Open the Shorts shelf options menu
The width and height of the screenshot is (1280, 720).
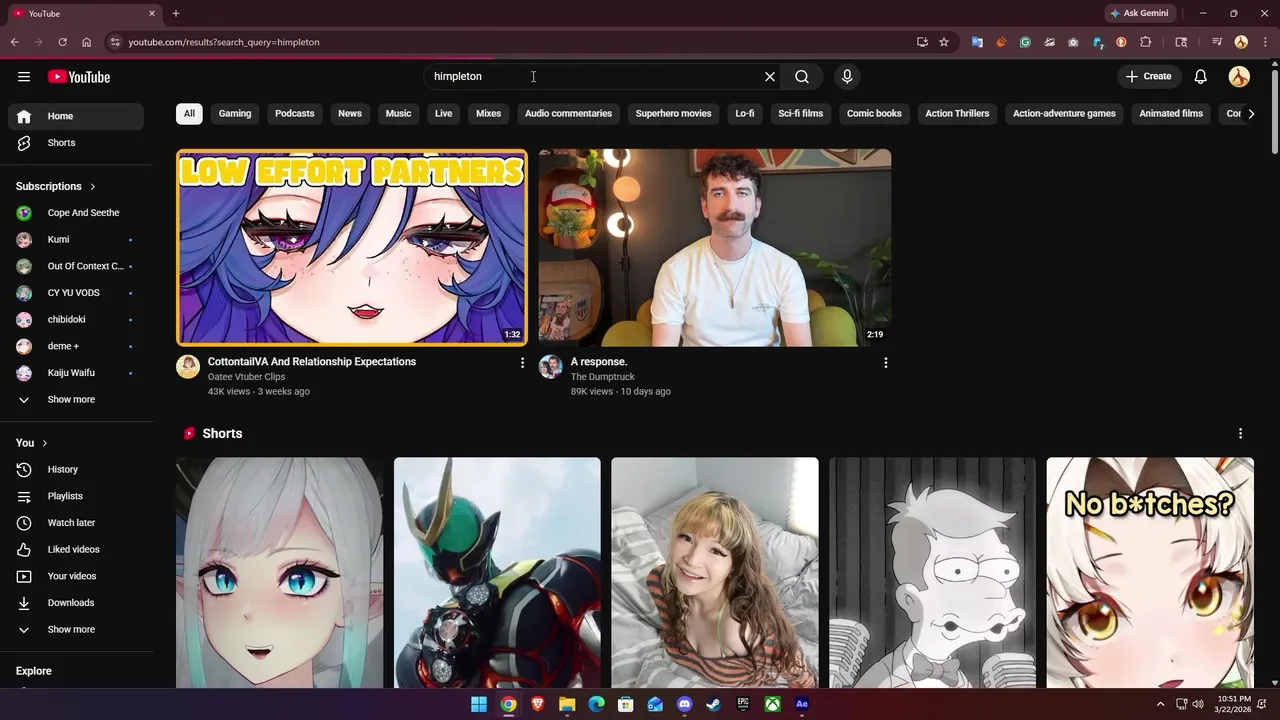coord(1240,433)
